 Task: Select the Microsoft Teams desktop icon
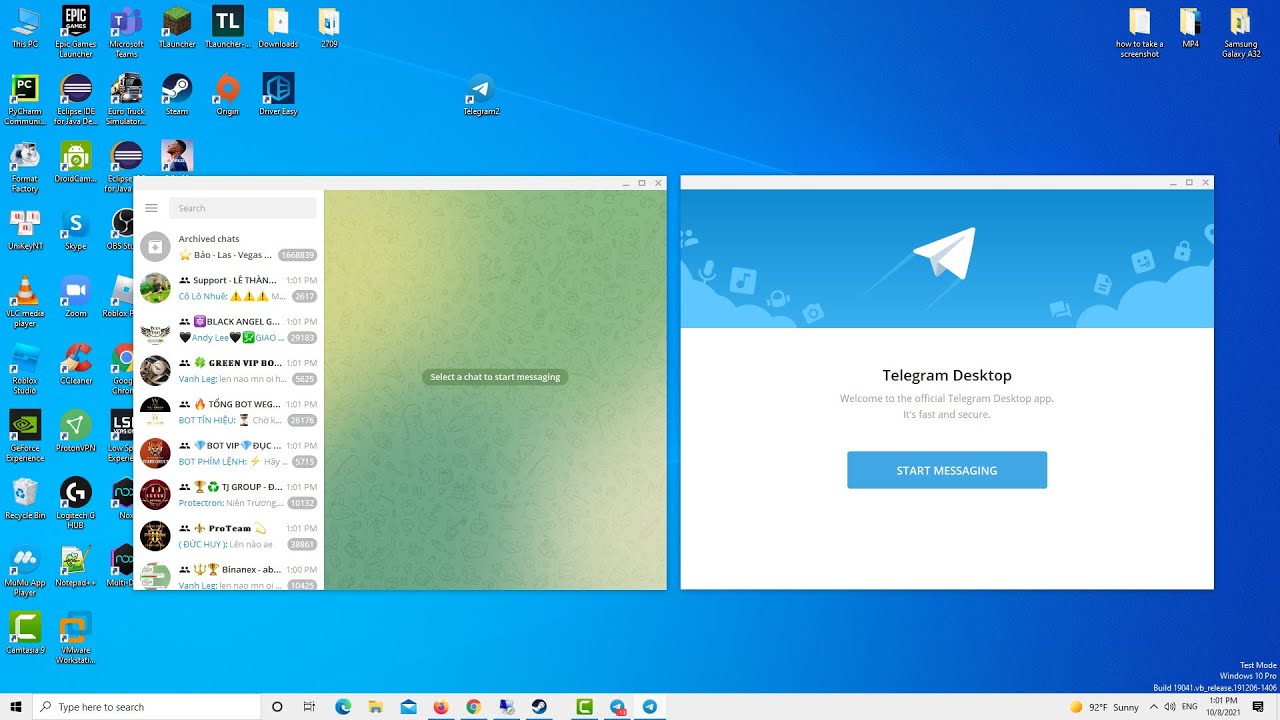(x=126, y=31)
